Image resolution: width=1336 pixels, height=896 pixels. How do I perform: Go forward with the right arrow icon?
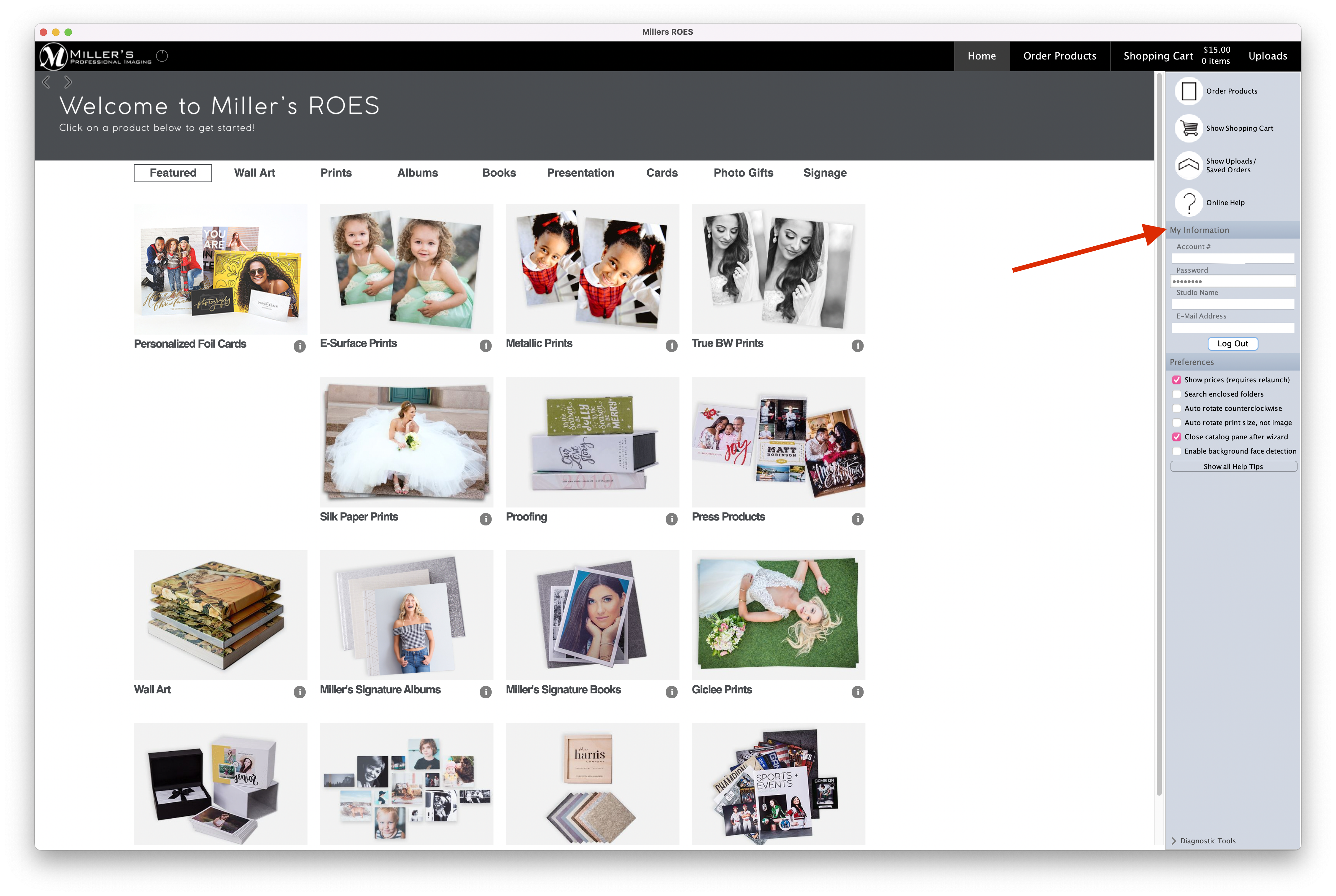coord(68,82)
